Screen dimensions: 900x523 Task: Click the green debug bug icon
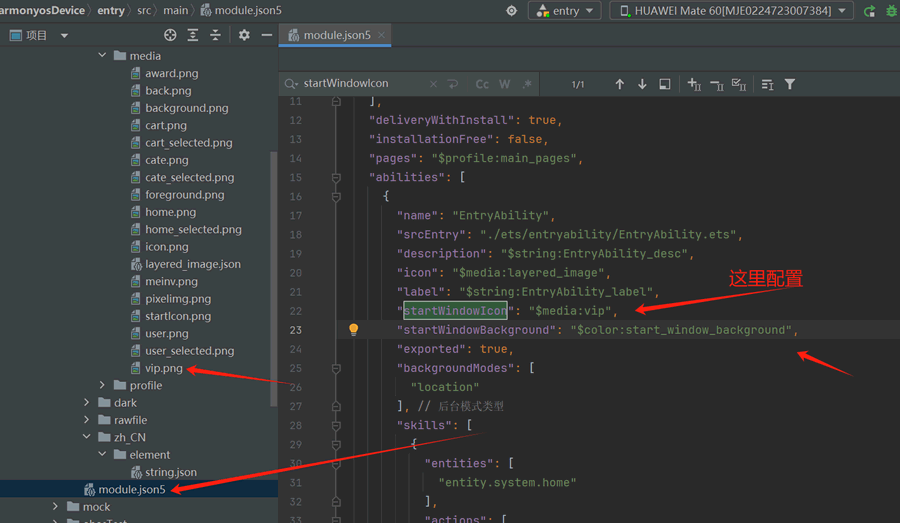[891, 10]
